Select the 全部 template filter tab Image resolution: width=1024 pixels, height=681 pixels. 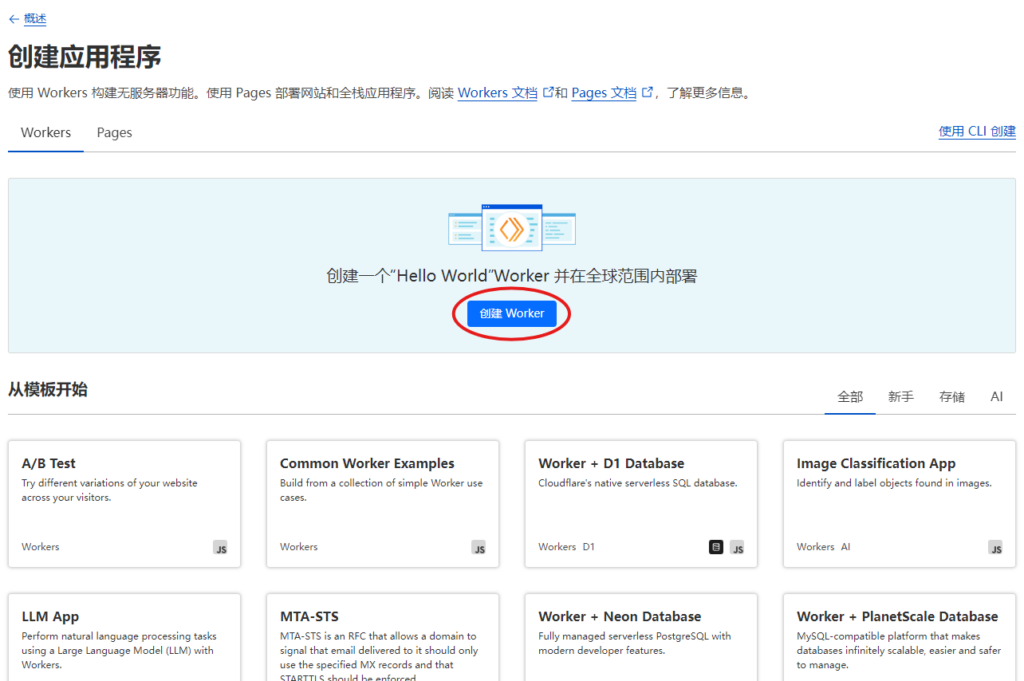850,396
